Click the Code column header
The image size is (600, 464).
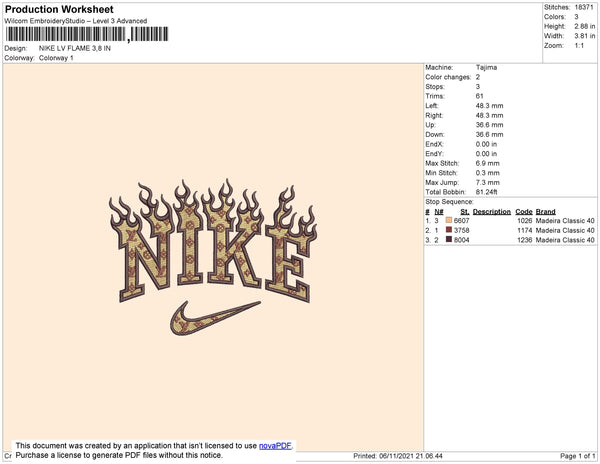[524, 212]
